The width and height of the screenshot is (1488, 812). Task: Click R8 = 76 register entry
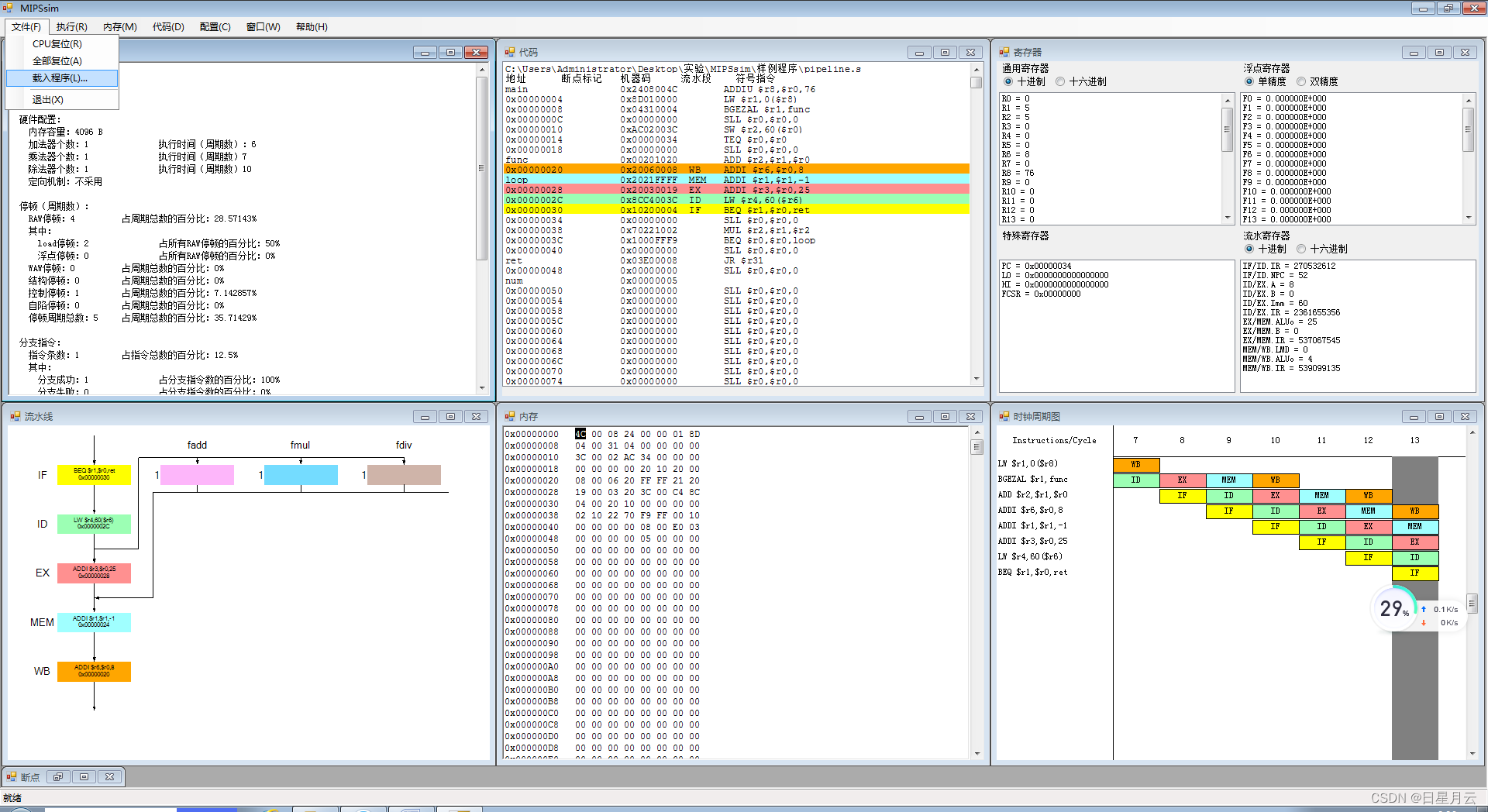1018,174
